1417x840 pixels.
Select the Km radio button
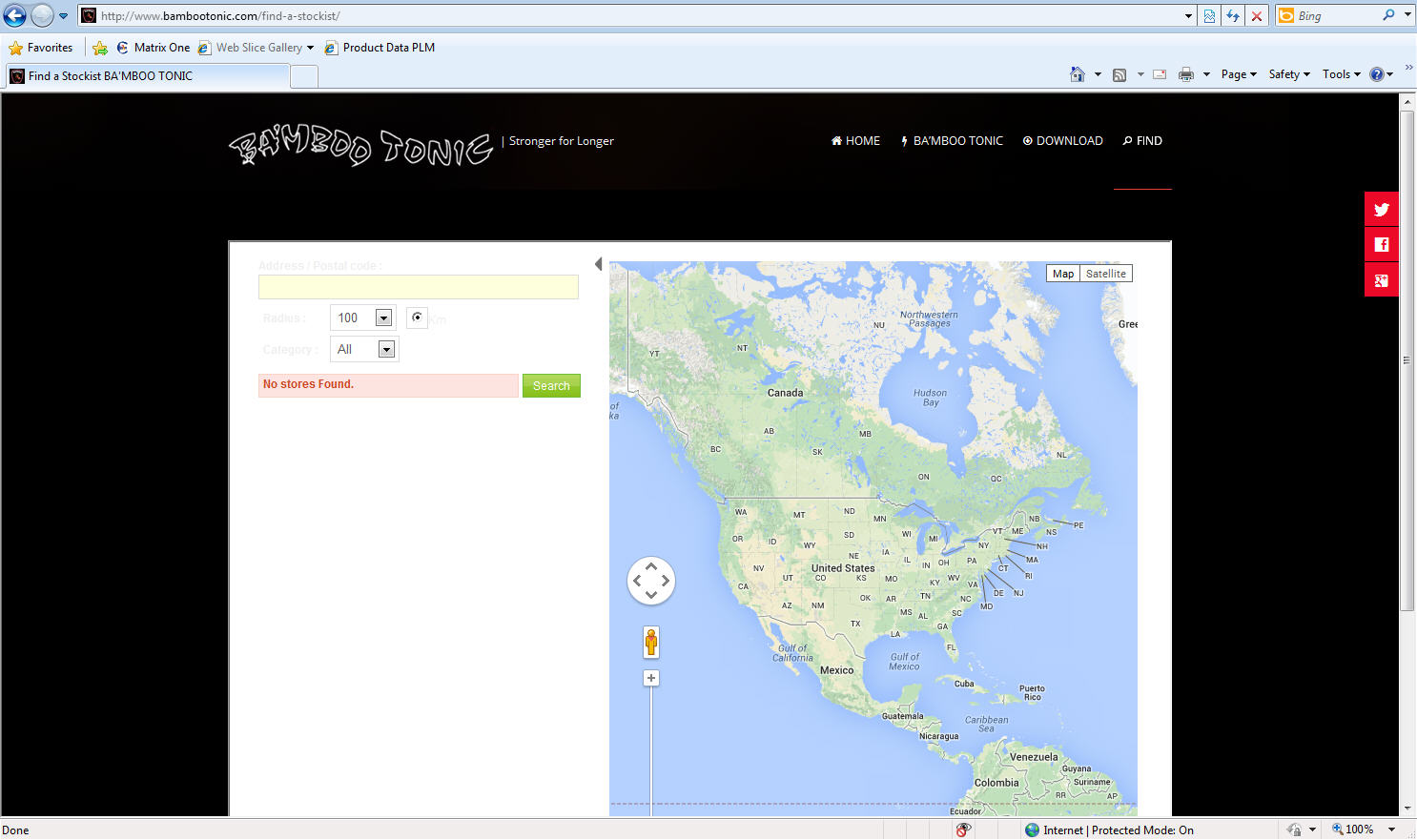[x=417, y=318]
